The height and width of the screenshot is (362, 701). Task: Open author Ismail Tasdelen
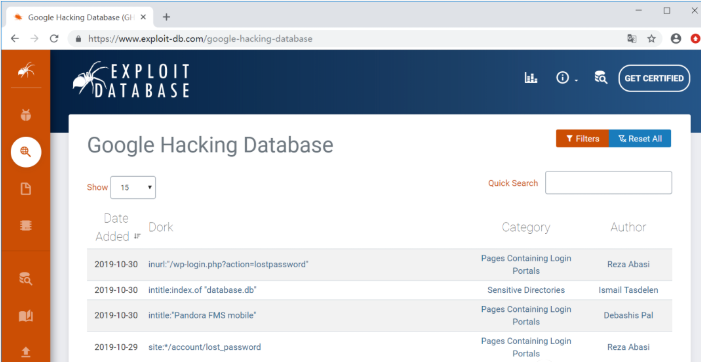628,290
